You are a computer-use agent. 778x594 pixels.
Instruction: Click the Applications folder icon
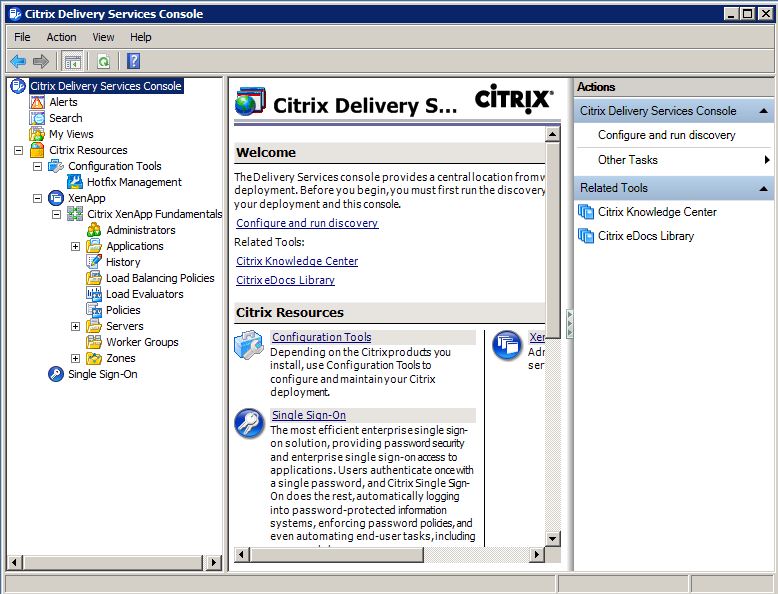(x=94, y=246)
